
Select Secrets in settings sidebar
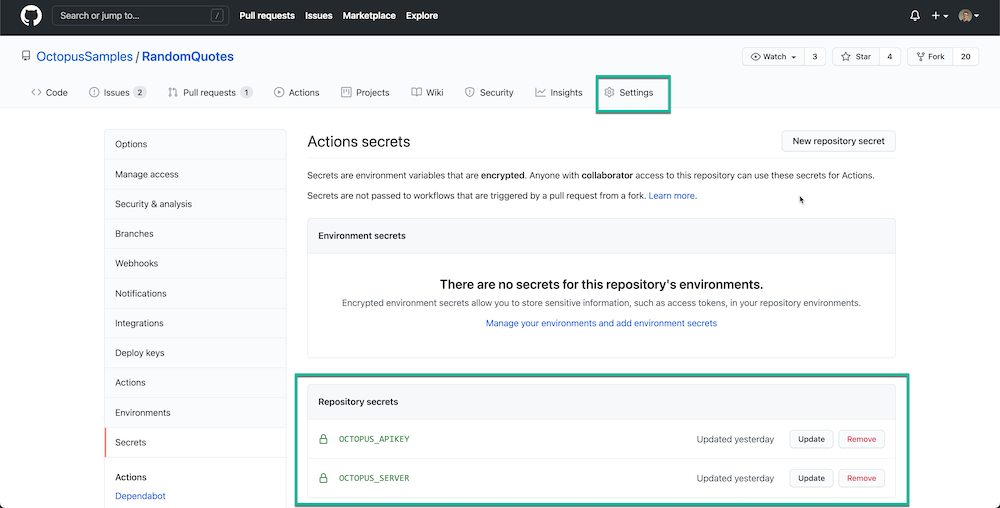pos(195,442)
